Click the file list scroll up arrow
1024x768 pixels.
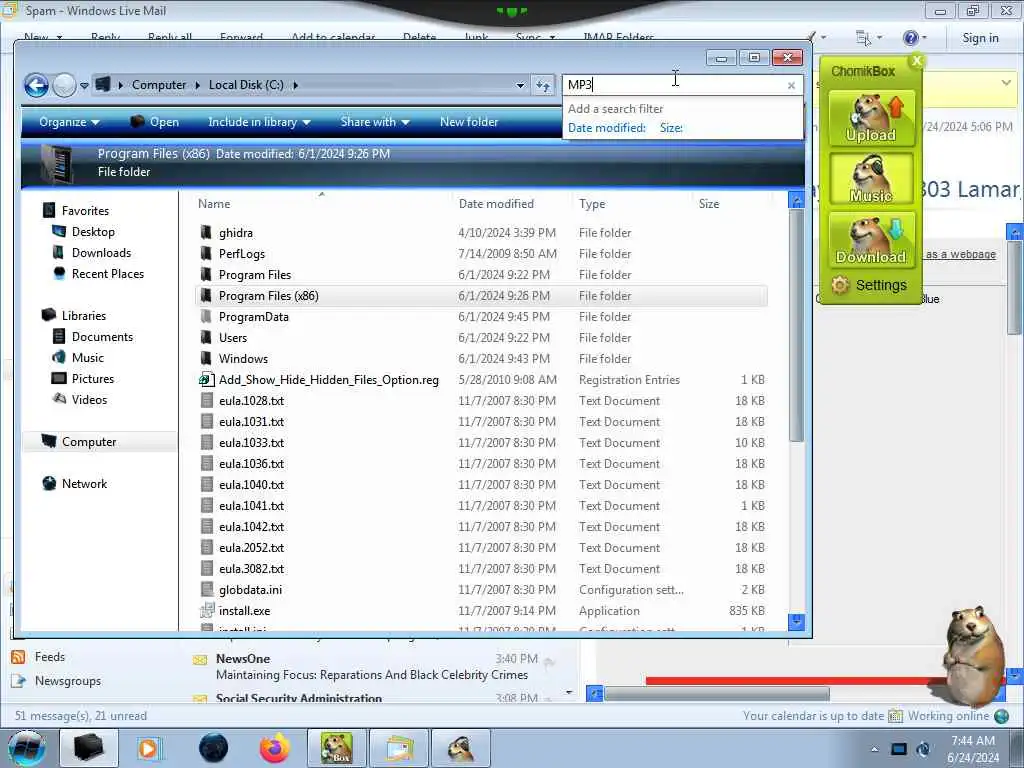(796, 200)
